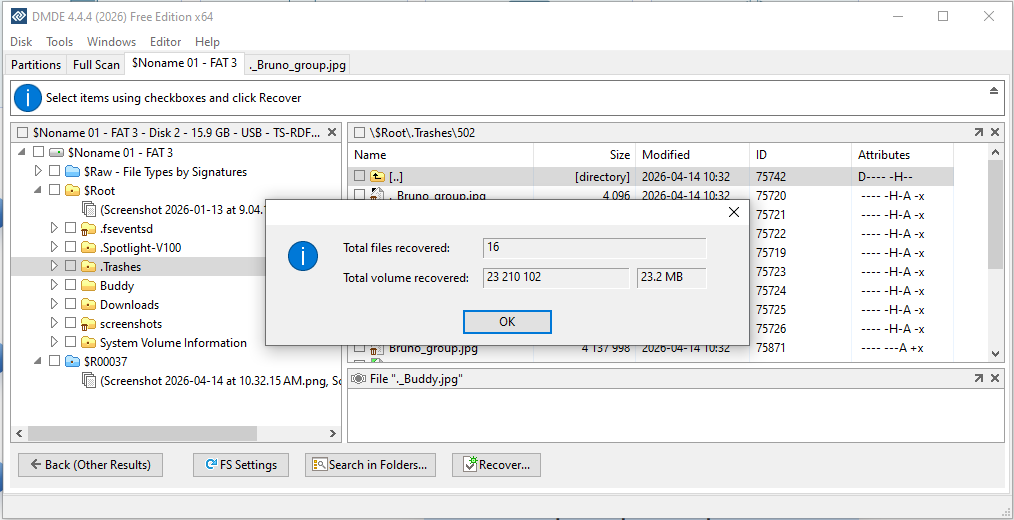Check the .fseventsd checkbox
The height and width of the screenshot is (520, 1014).
click(x=70, y=228)
